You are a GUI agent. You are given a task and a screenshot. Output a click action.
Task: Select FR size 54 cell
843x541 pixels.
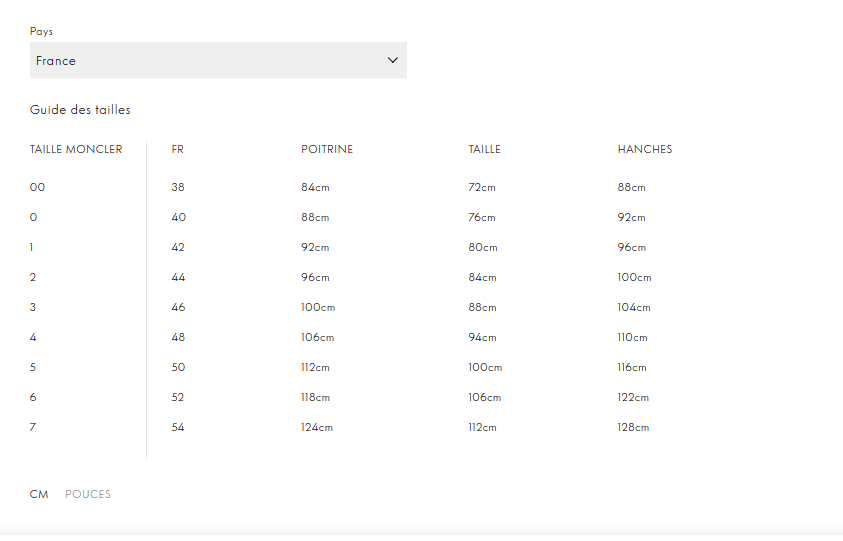pyautogui.click(x=178, y=428)
